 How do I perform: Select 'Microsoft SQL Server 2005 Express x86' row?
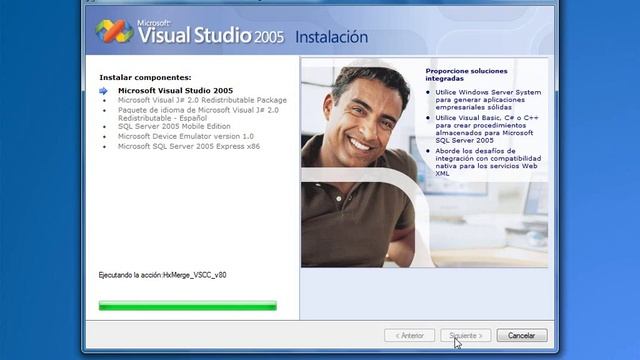(189, 146)
